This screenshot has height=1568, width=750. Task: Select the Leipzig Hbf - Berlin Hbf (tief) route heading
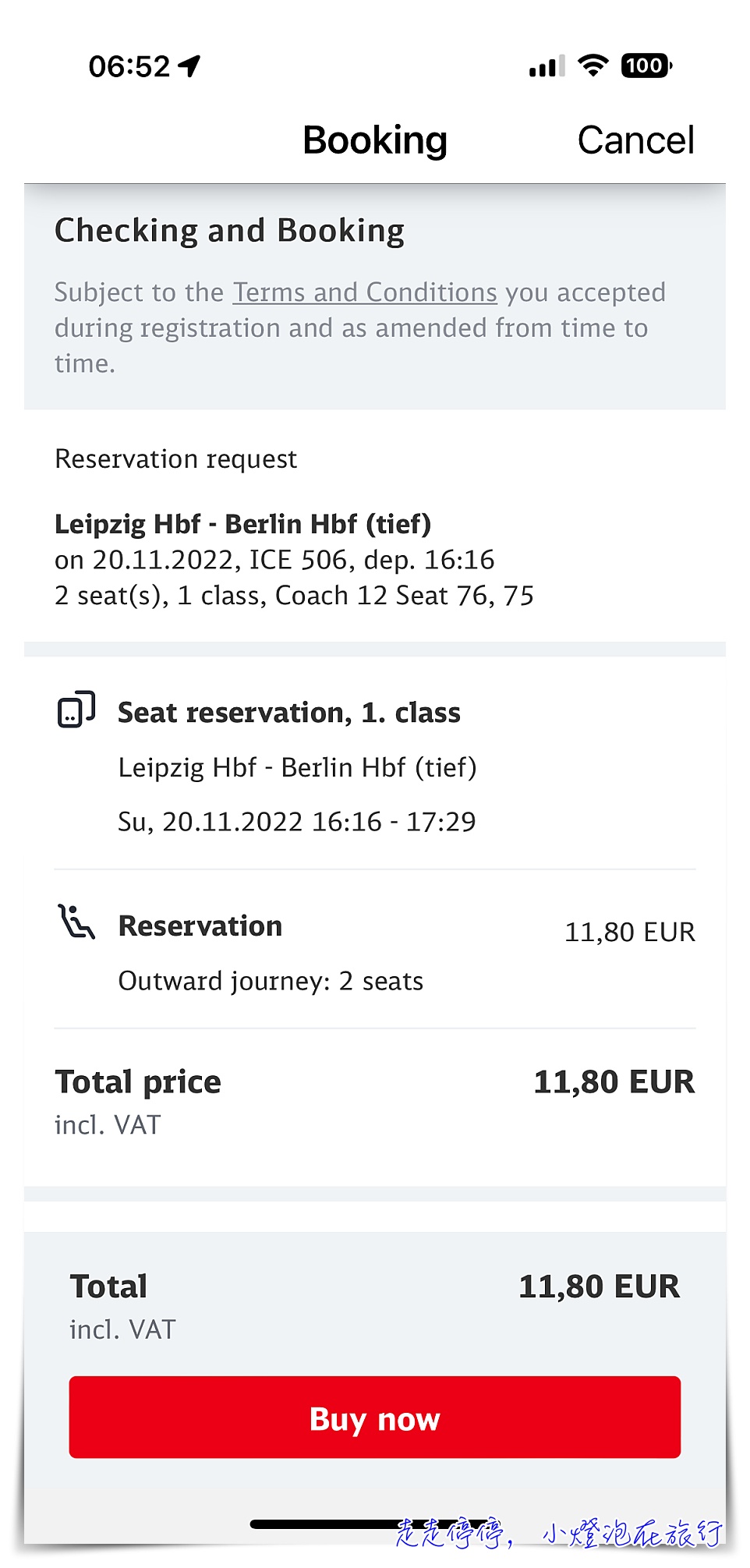[242, 524]
